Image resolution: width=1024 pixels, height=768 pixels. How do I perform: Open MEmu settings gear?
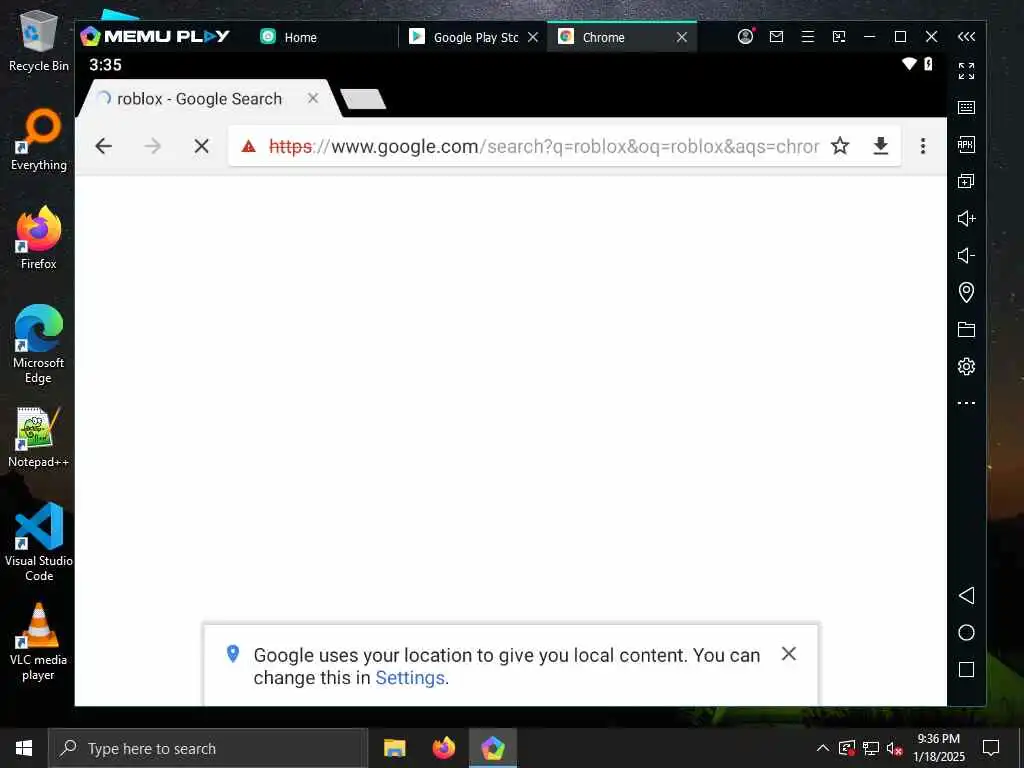click(x=966, y=366)
